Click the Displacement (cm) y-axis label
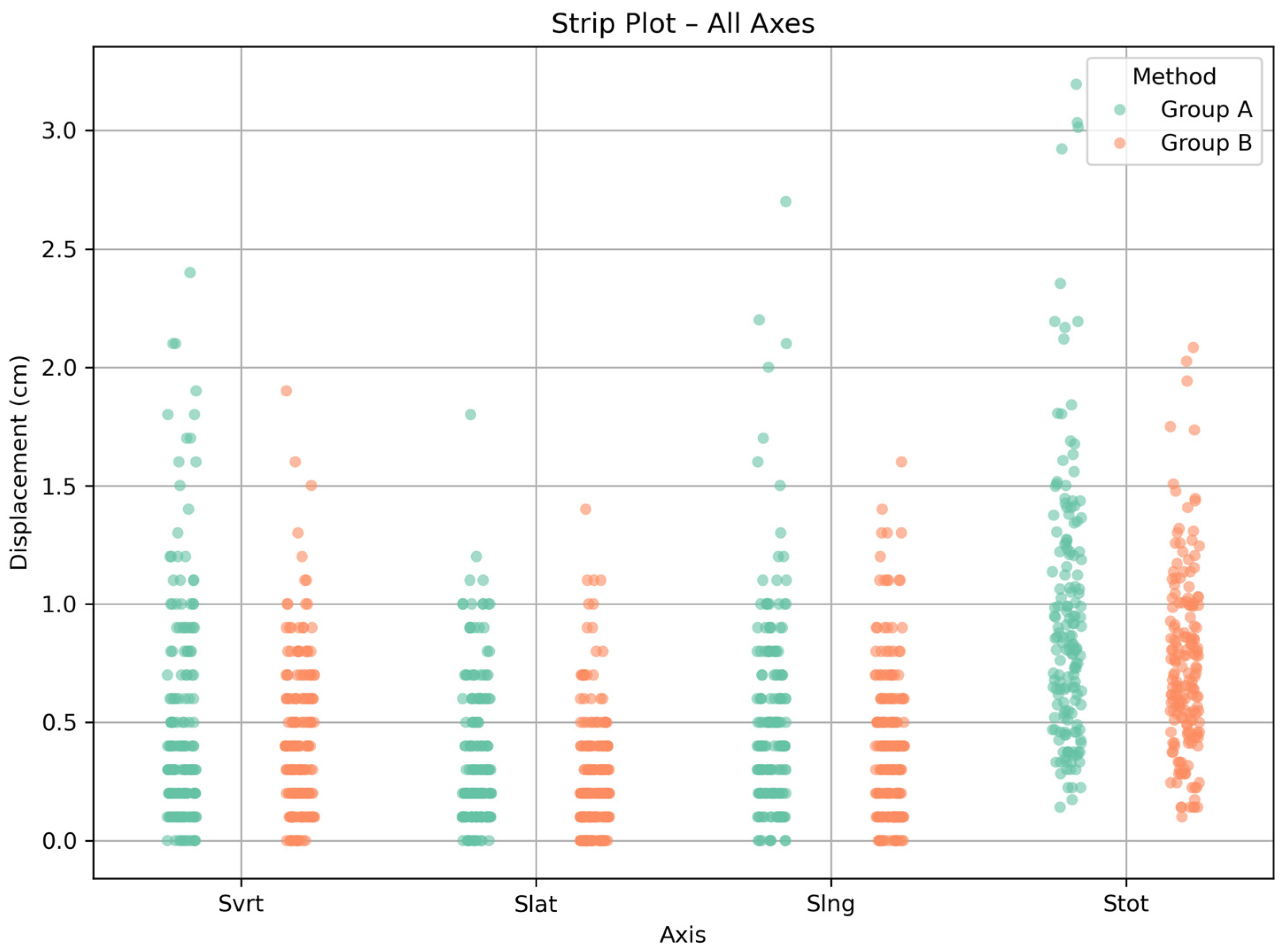Screen dimensions: 1288x952 coord(19,463)
